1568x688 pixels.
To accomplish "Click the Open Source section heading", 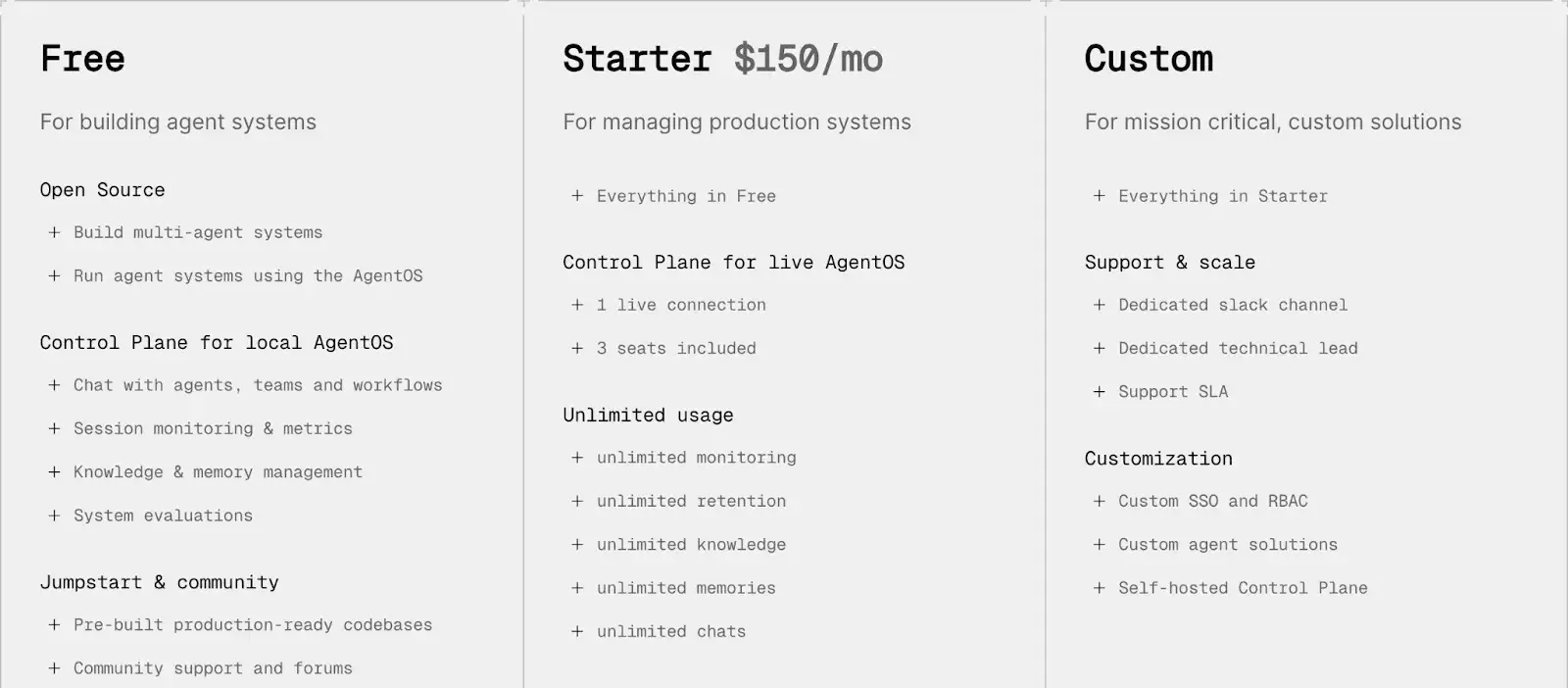I will pyautogui.click(x=102, y=190).
